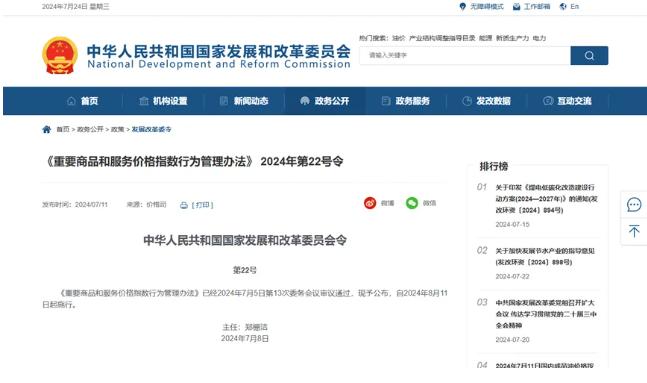The image size is (647, 383).
Task: Click the 第22号 order number text
Action: [x=245, y=270]
